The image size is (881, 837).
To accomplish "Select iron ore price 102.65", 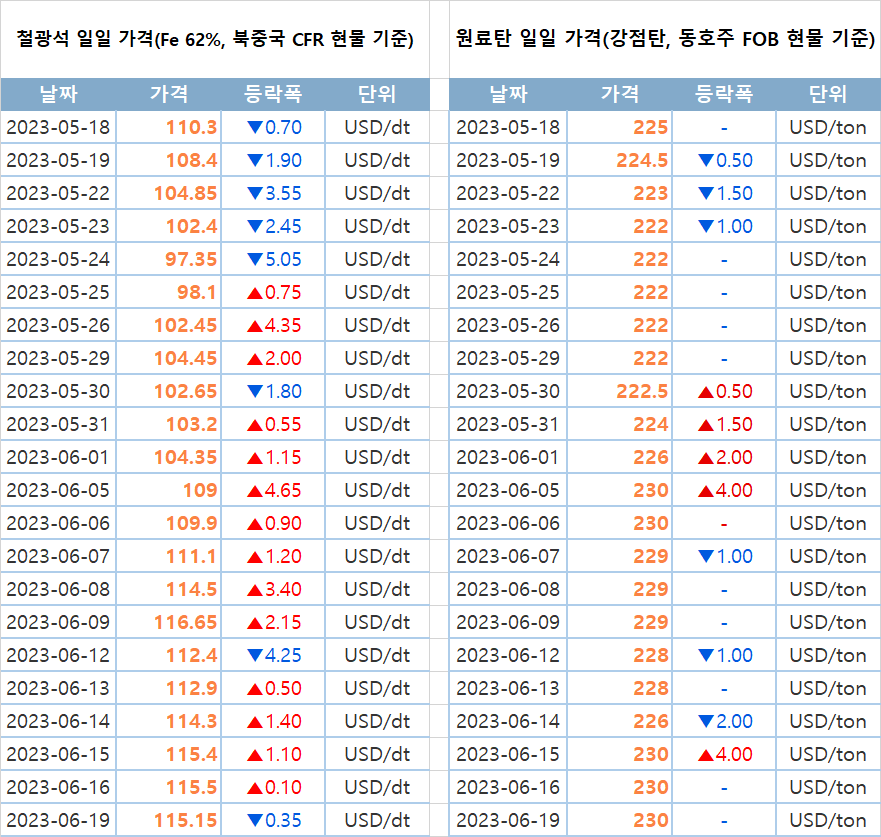I will (185, 392).
